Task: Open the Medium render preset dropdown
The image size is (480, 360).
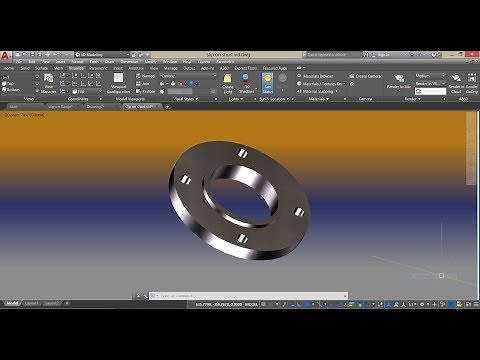Action: (x=430, y=76)
